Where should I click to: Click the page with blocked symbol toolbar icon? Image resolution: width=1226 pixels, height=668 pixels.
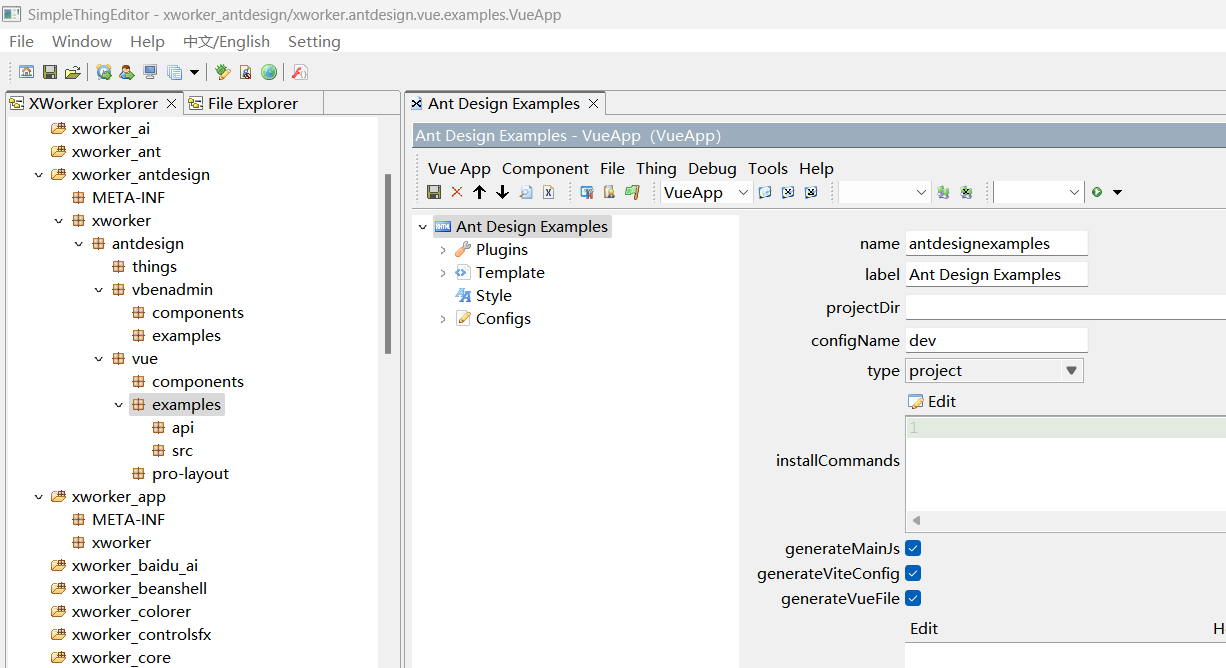245,72
